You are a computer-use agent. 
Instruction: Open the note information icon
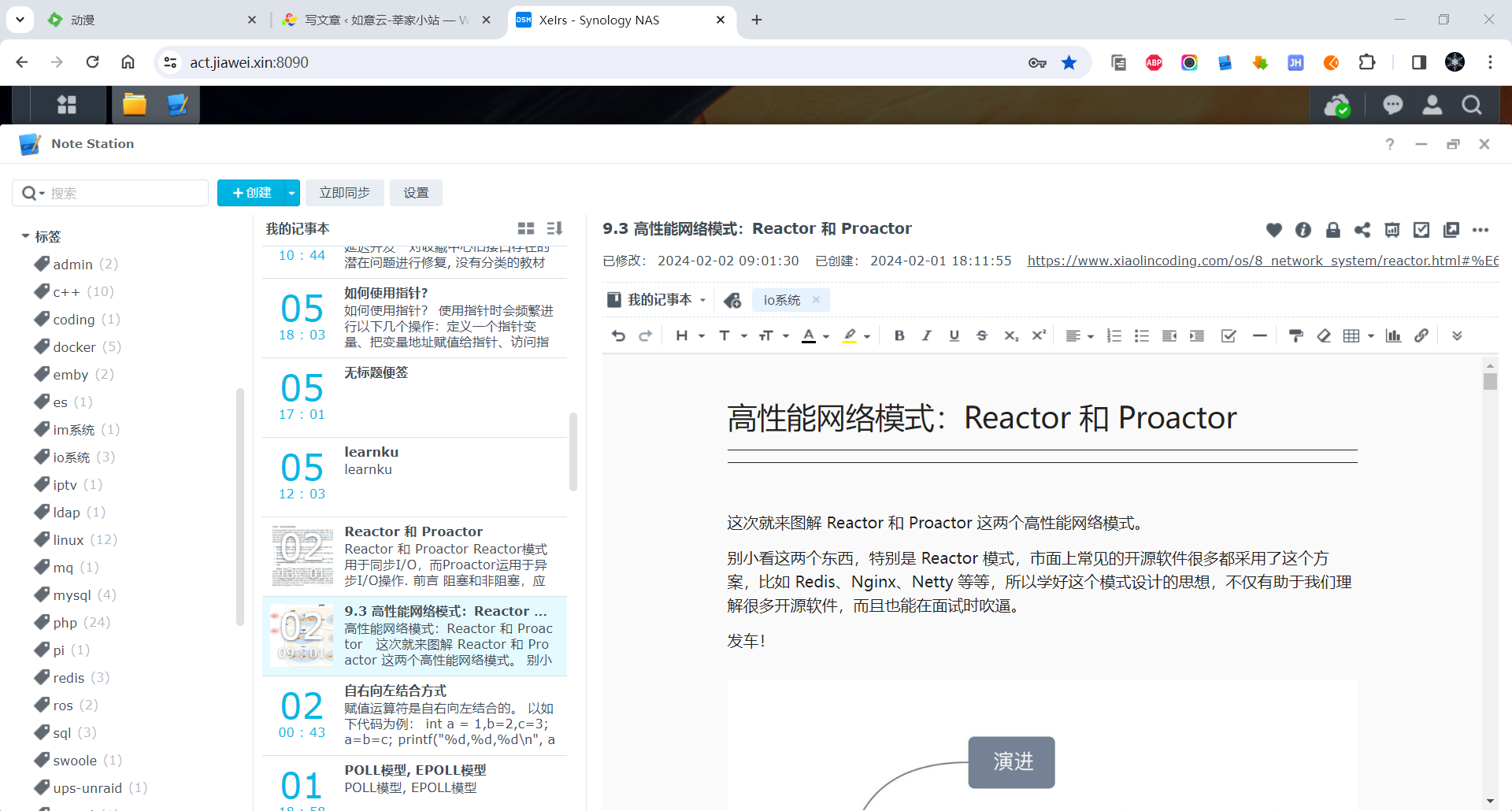tap(1303, 229)
